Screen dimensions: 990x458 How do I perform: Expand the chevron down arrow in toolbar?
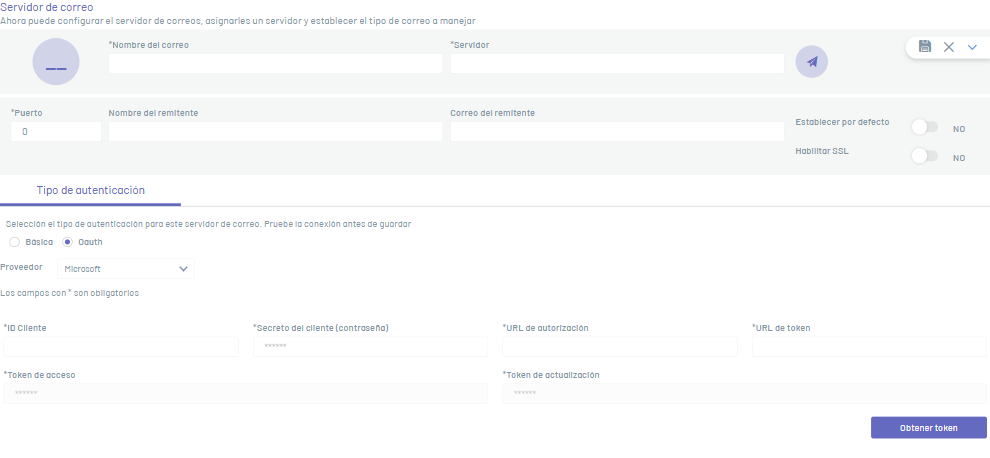pyautogui.click(x=972, y=47)
